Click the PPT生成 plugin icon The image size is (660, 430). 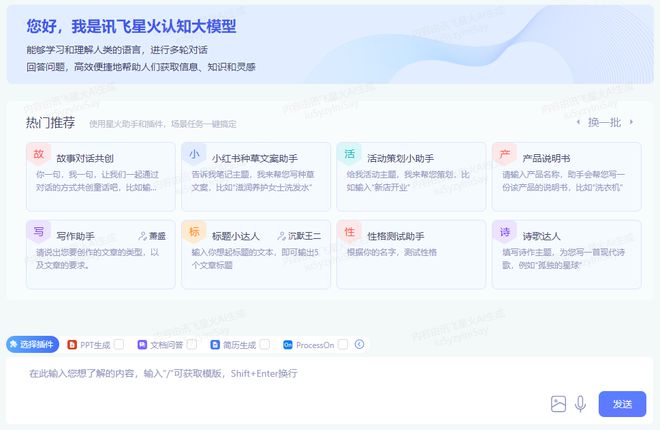[72, 345]
